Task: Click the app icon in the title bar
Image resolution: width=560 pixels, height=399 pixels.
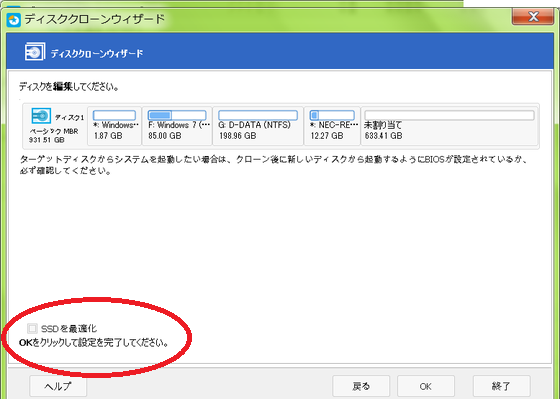Action: (14, 20)
